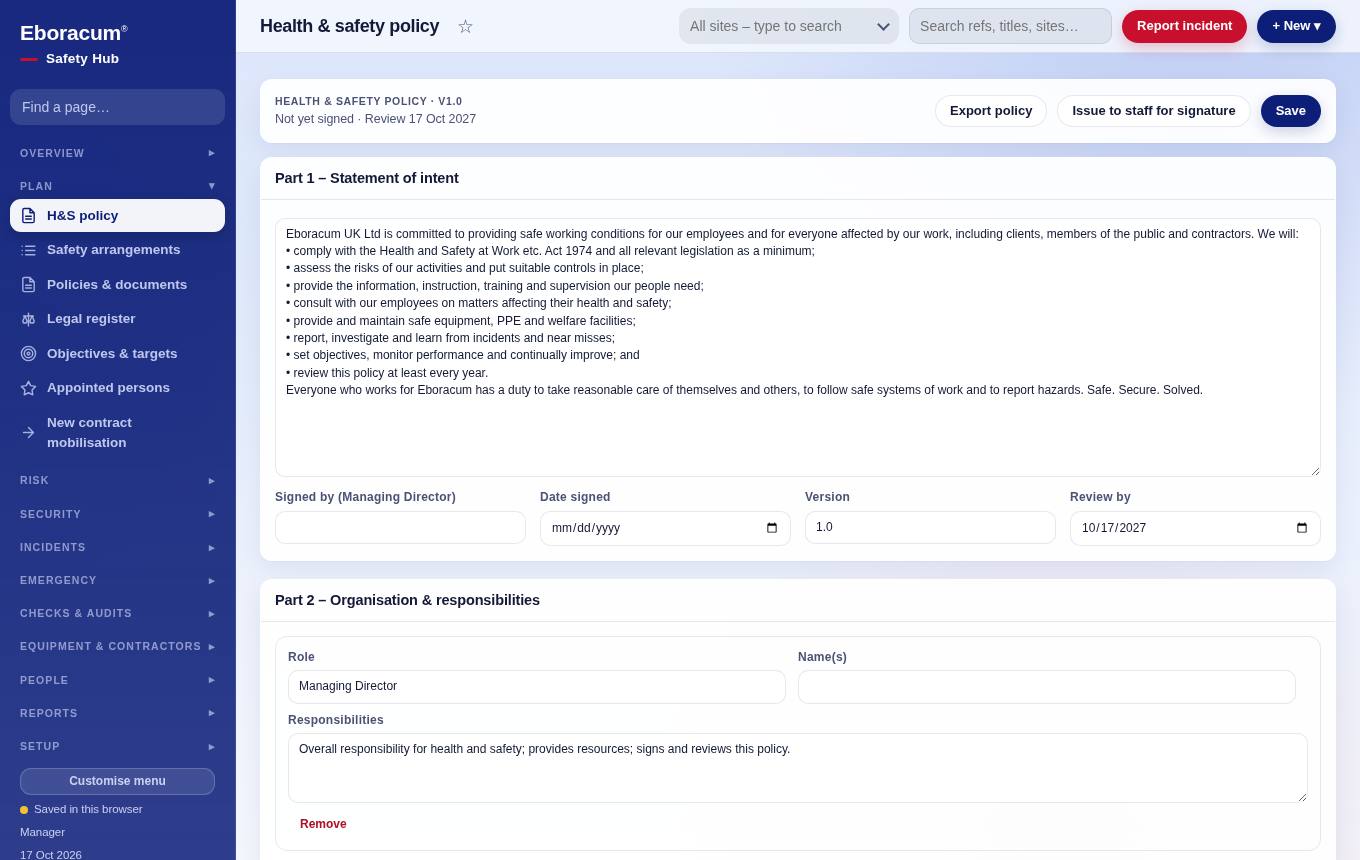Click the Responsibilities text area
1360x860 pixels.
click(798, 768)
